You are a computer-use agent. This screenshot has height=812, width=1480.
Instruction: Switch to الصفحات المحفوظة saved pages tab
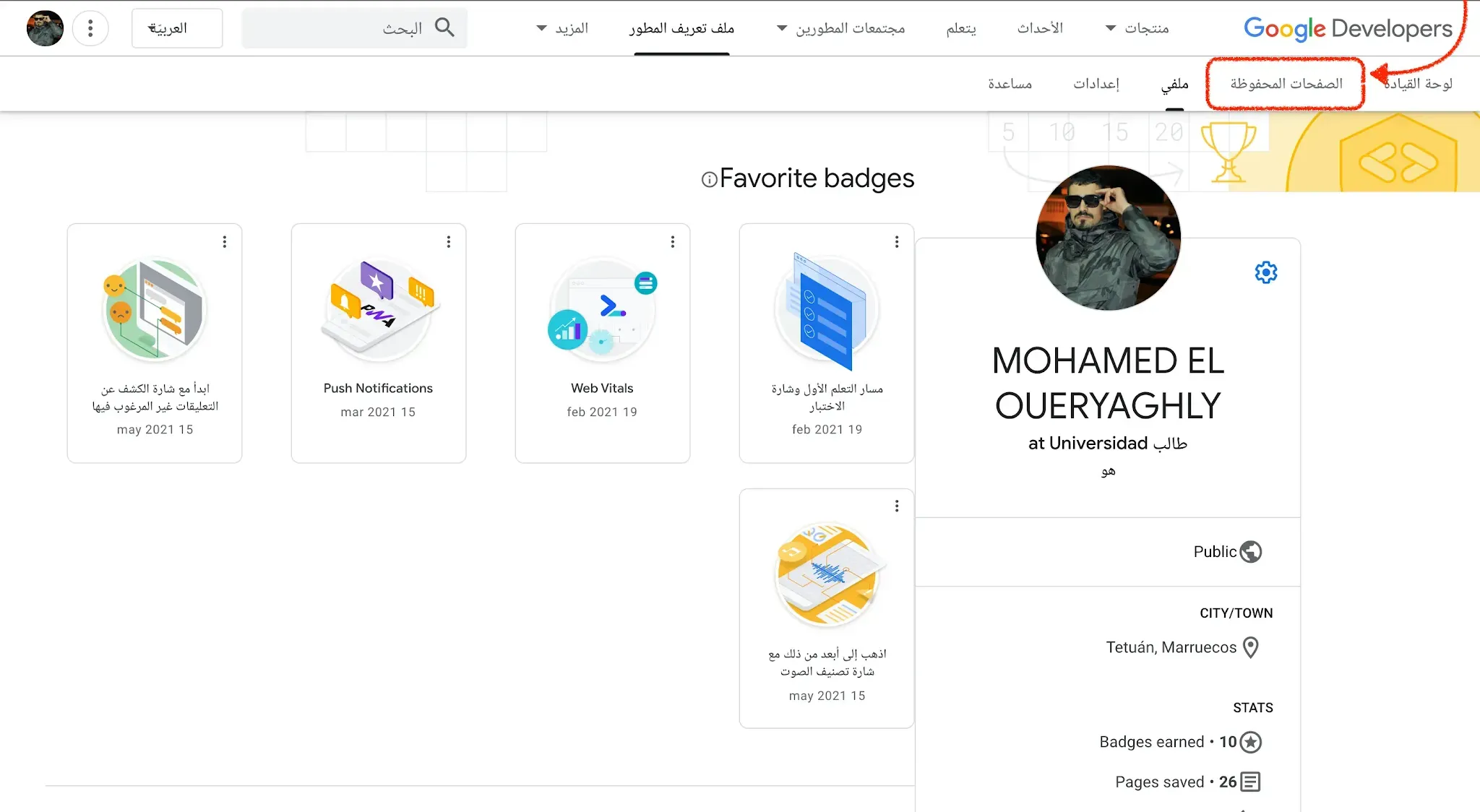pos(1286,84)
